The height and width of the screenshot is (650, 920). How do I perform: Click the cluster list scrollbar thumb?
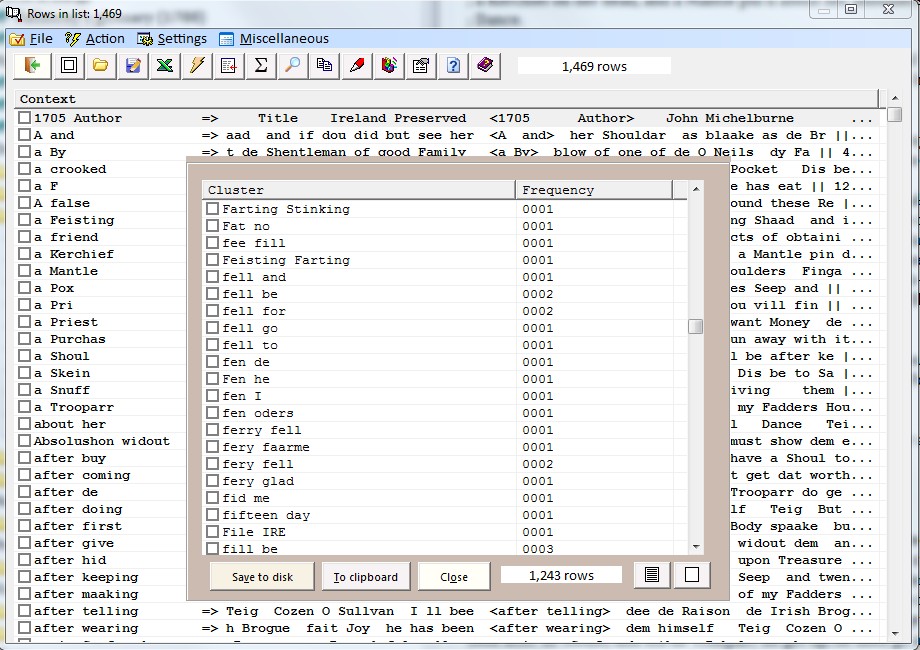pyautogui.click(x=696, y=327)
